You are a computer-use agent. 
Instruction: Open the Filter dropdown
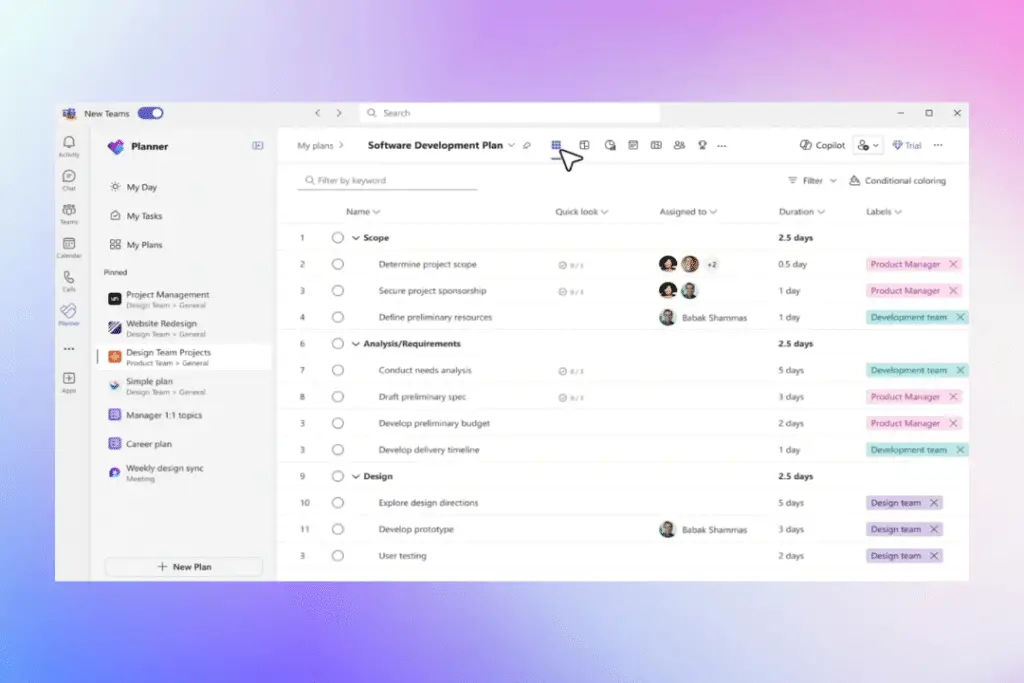[x=812, y=181]
